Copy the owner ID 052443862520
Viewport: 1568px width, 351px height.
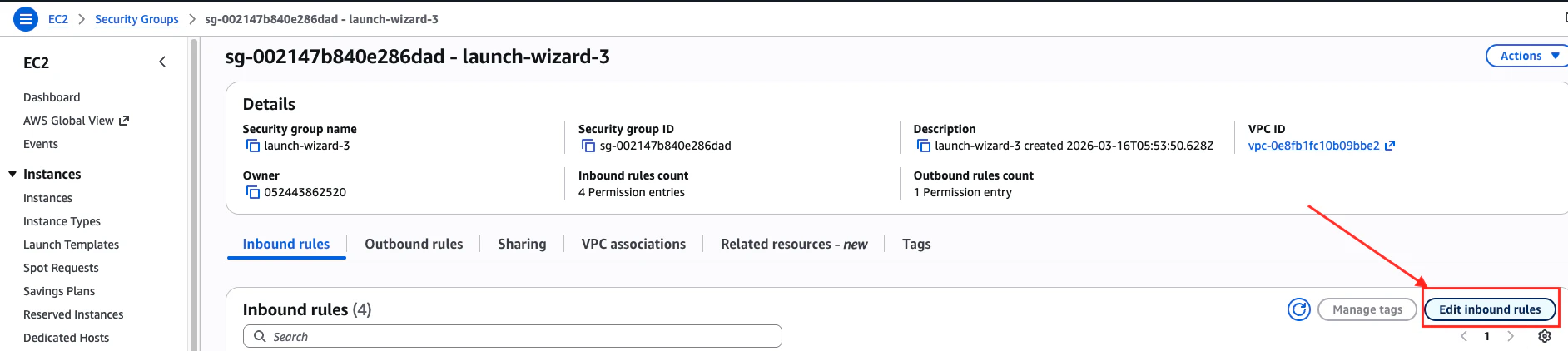pos(253,192)
